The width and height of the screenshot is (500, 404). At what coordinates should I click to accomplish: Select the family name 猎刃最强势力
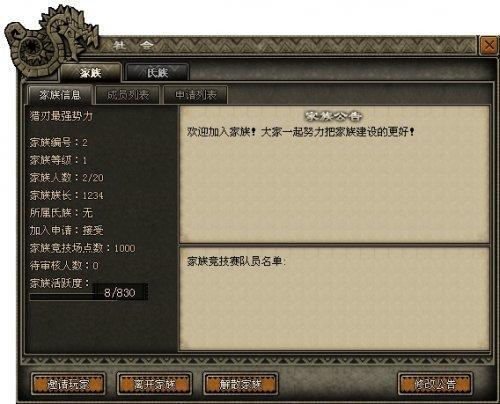pyautogui.click(x=61, y=116)
